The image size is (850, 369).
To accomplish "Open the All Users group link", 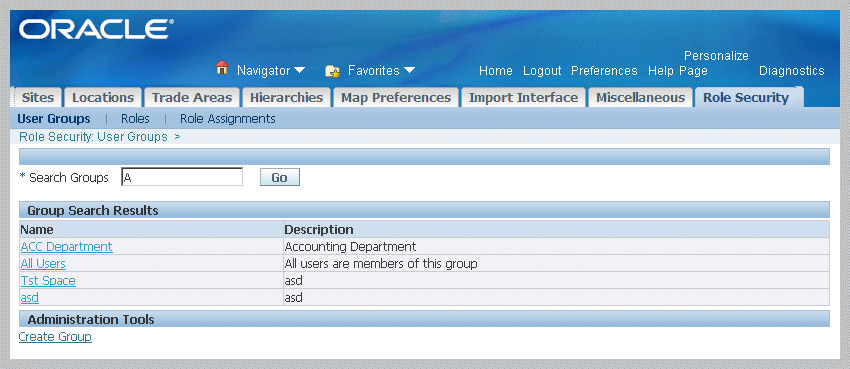I will tap(43, 264).
